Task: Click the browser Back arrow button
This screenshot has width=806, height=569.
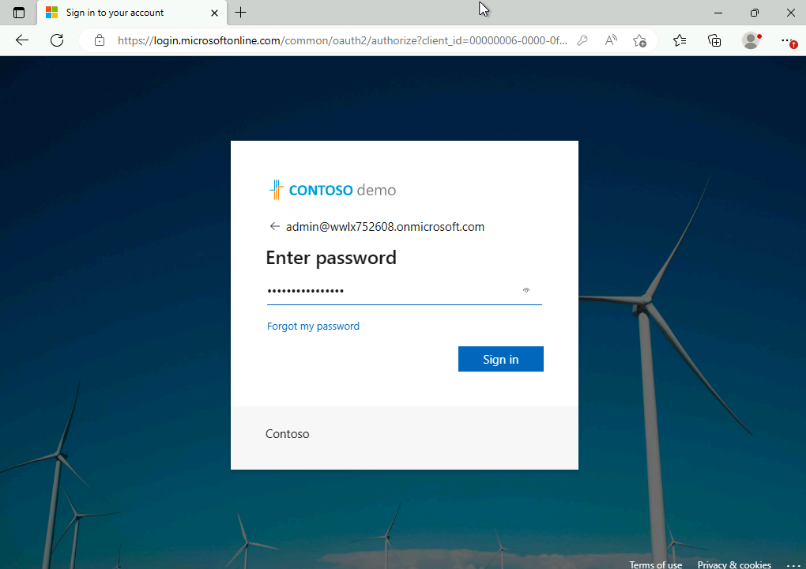Action: click(x=22, y=40)
